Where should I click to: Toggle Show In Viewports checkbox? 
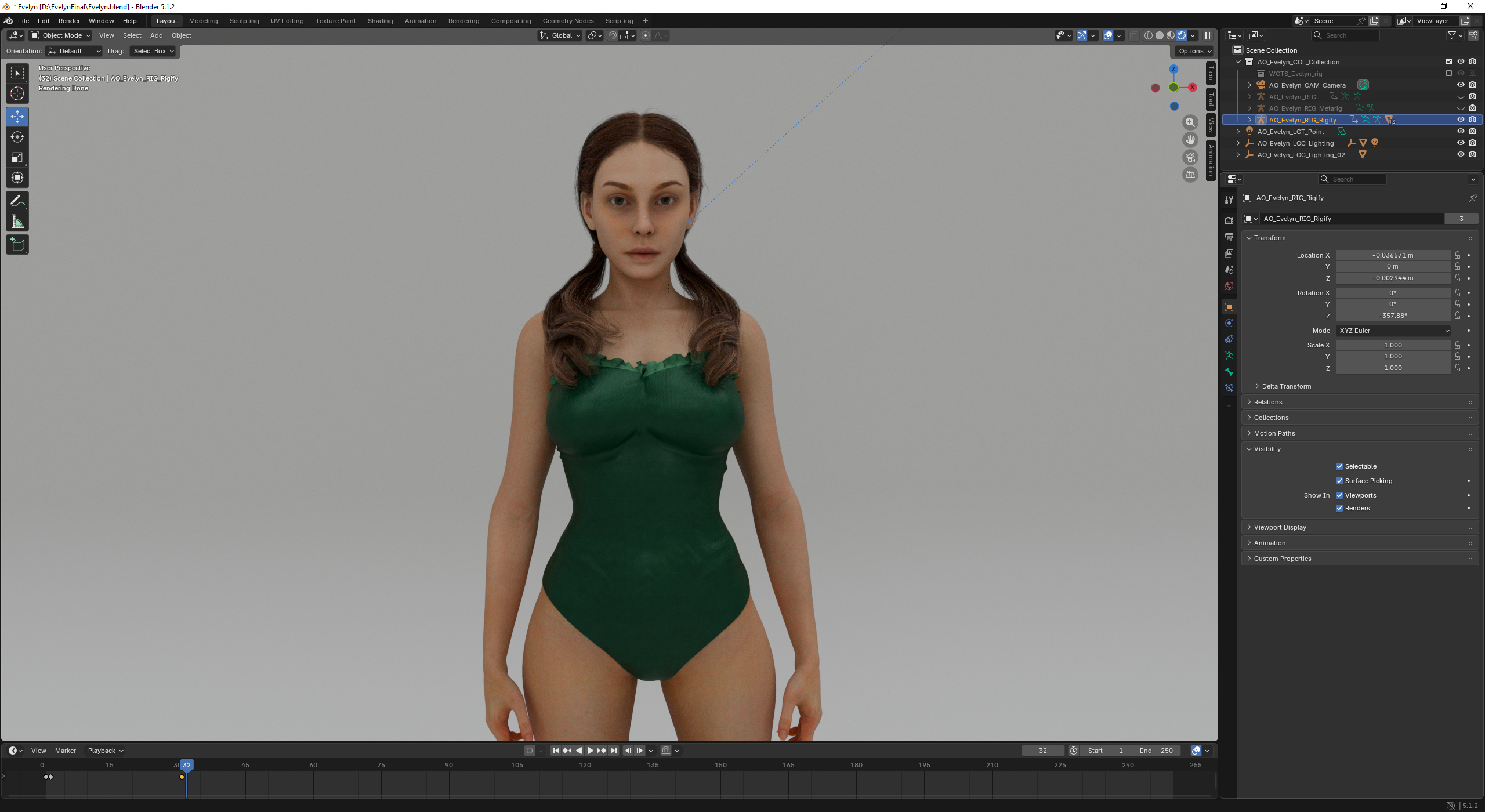(1339, 495)
